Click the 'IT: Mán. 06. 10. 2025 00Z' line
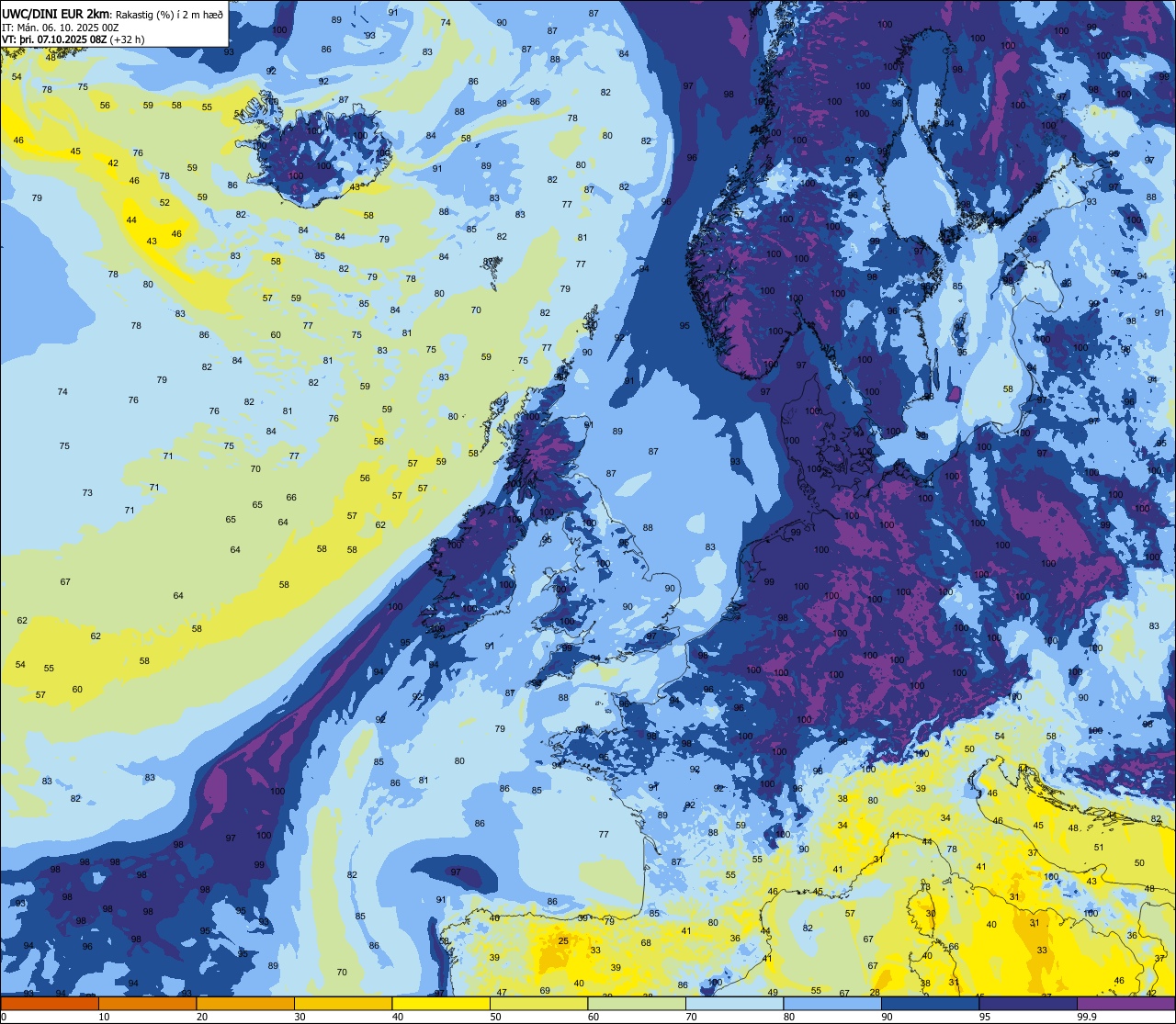The height and width of the screenshot is (1024, 1176). coord(61,28)
